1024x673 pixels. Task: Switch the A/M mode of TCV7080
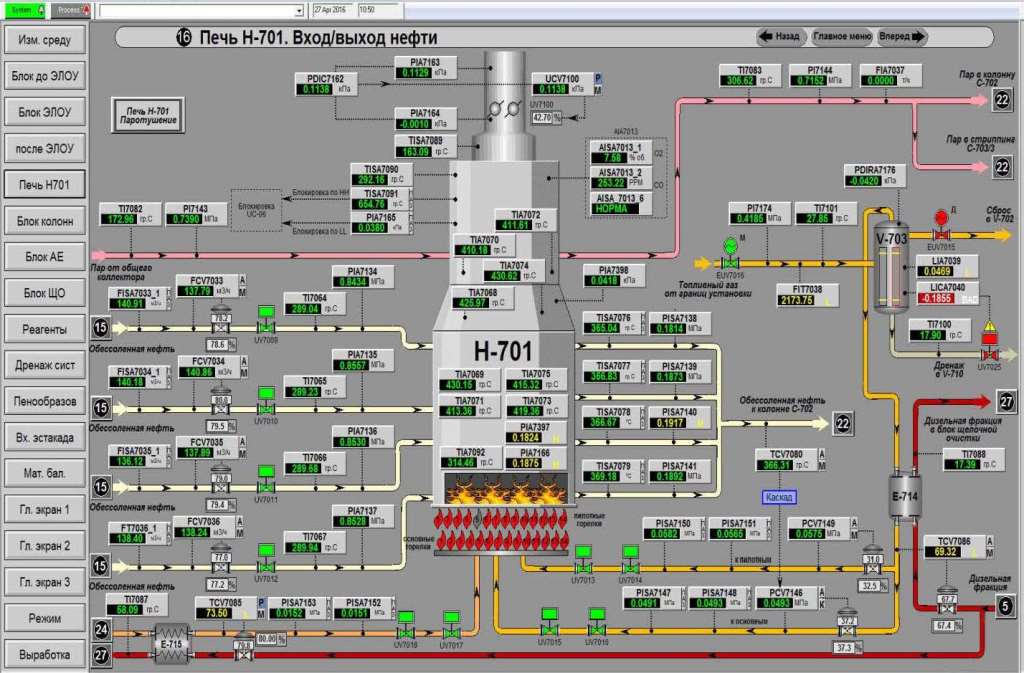tap(822, 460)
